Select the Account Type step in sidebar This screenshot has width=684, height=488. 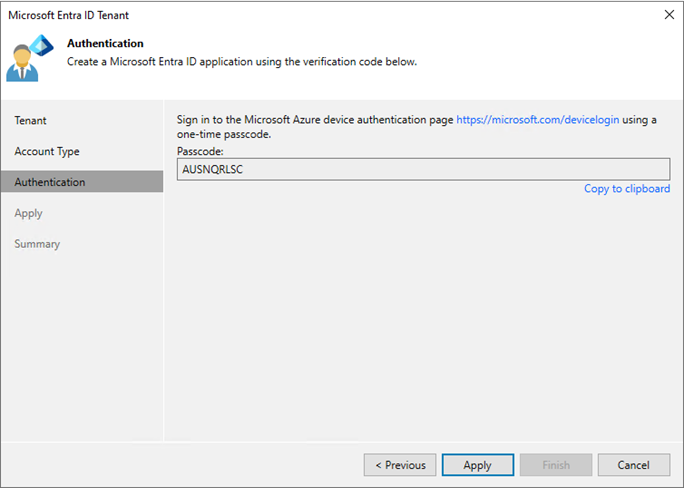pos(47,152)
